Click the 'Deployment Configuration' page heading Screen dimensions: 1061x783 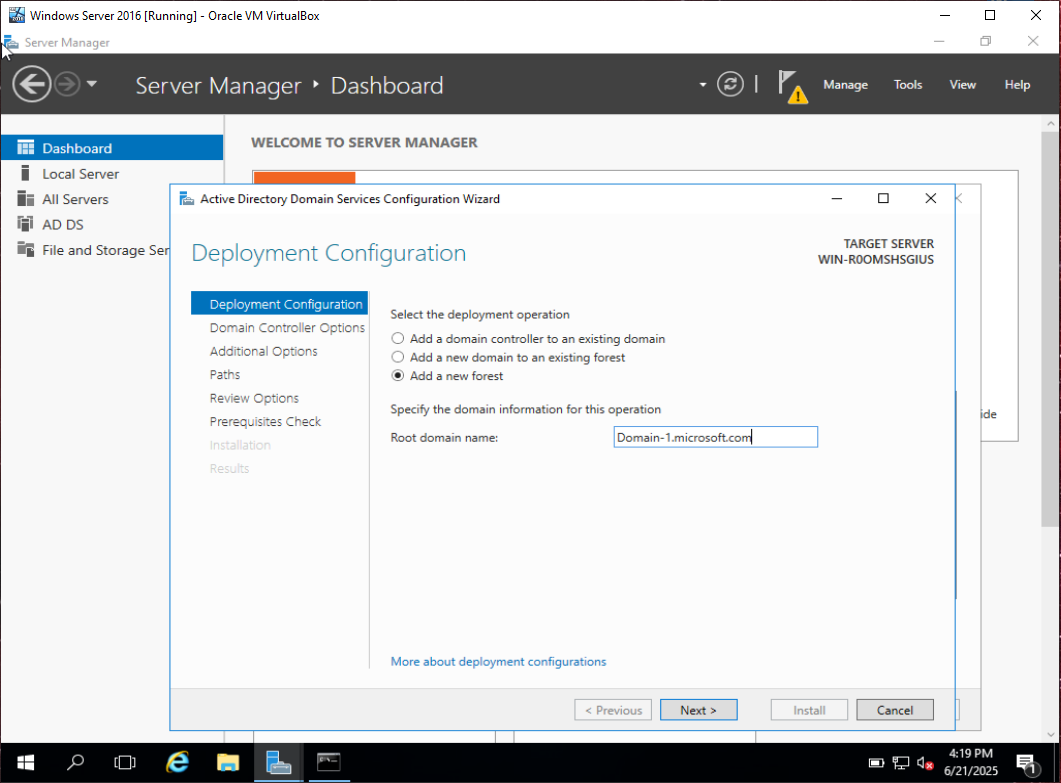tap(329, 253)
